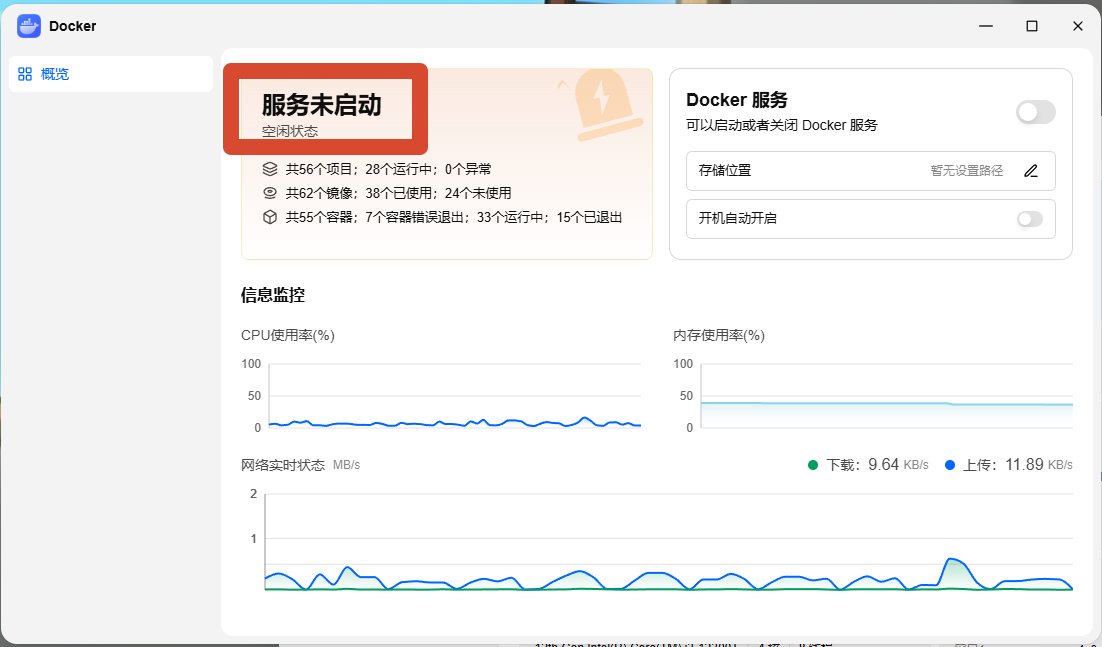Click the overview grid icon in sidebar
This screenshot has height=647, width=1102.
(25, 74)
